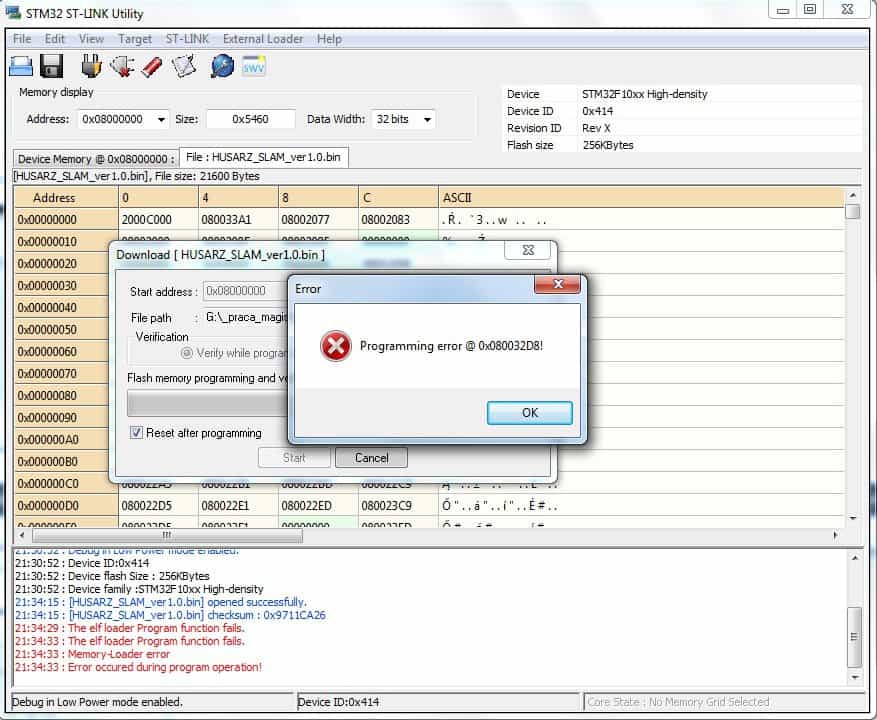Click cell 08002077 in the memory grid
Image resolution: width=877 pixels, height=720 pixels.
(x=318, y=219)
